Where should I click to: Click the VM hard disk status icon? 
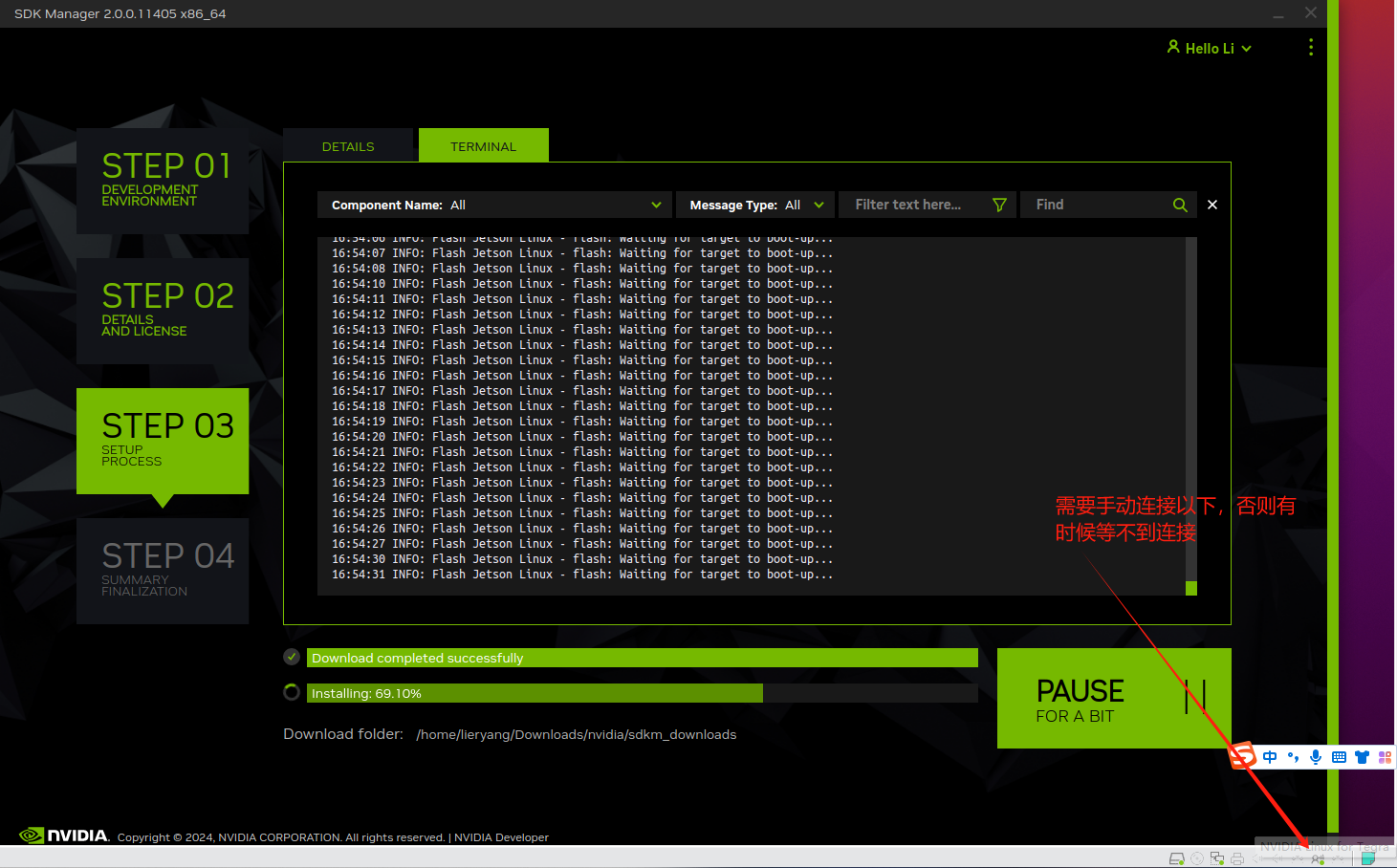pos(1177,858)
